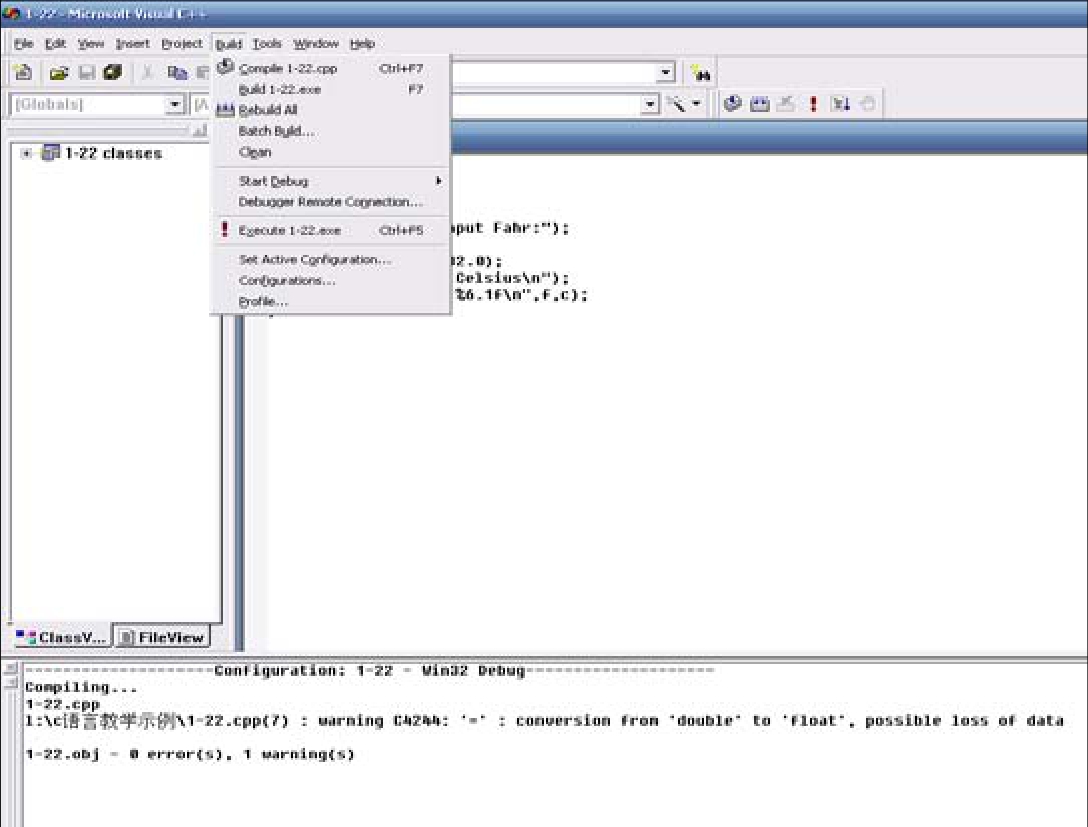Open the Tools menu
This screenshot has height=827, width=1088.
pos(267,44)
